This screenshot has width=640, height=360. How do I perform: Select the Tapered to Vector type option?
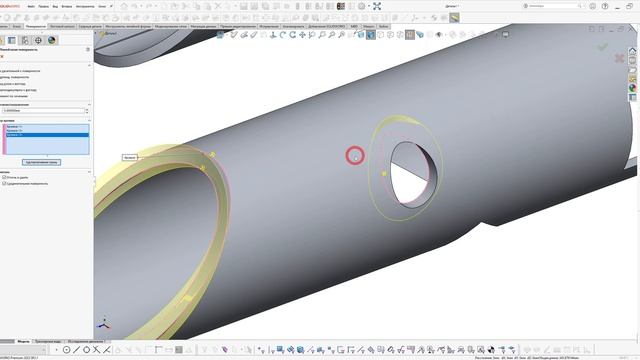[x=13, y=83]
